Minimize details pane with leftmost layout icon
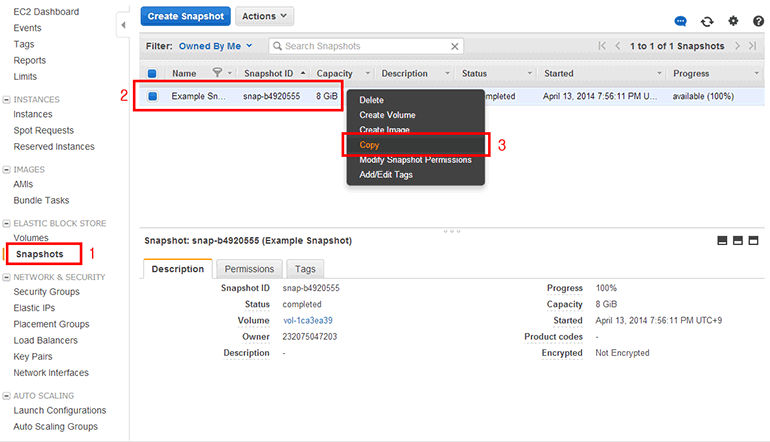Image resolution: width=770 pixels, height=442 pixels. tap(722, 241)
